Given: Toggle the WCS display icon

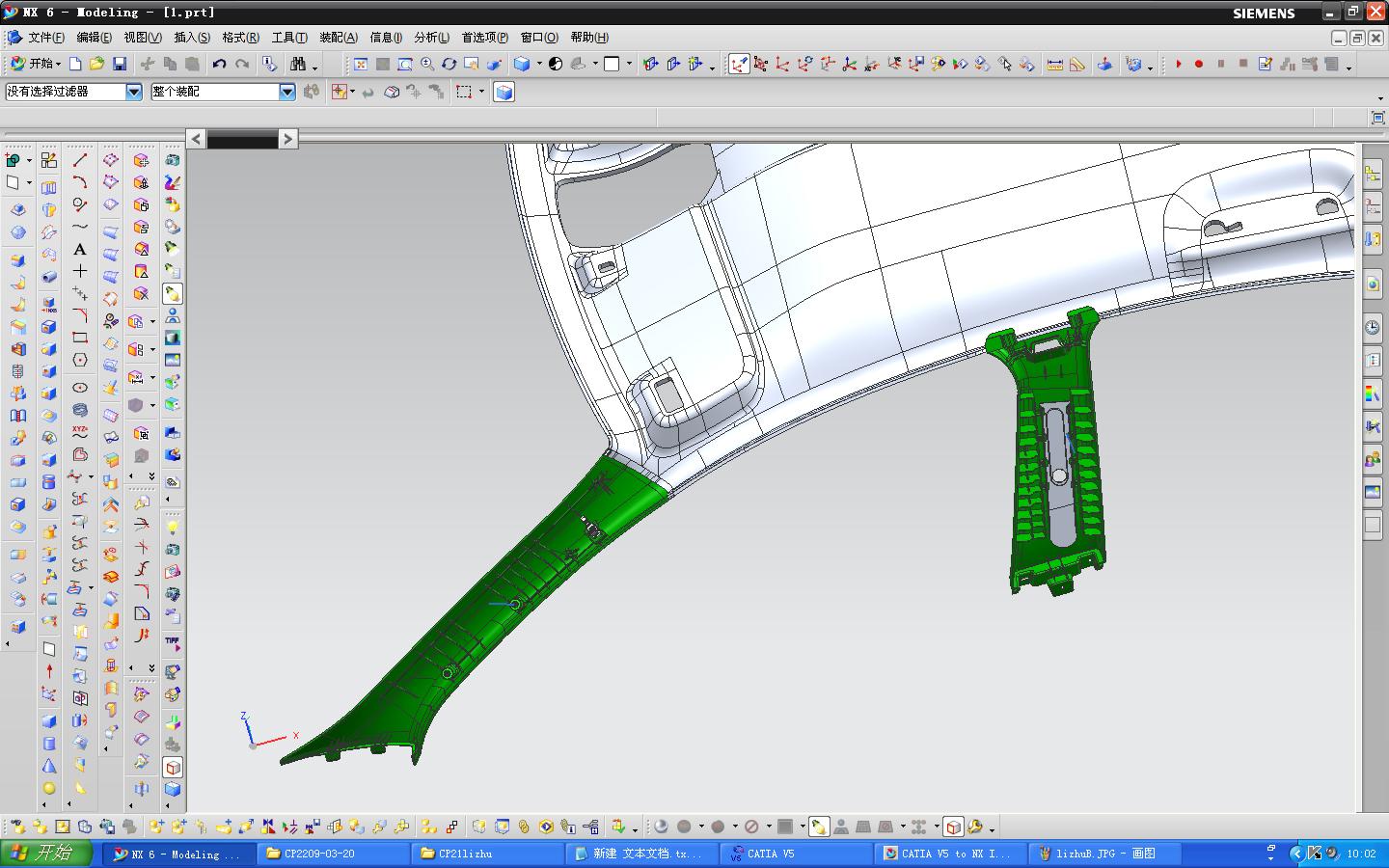Looking at the screenshot, I should [739, 64].
